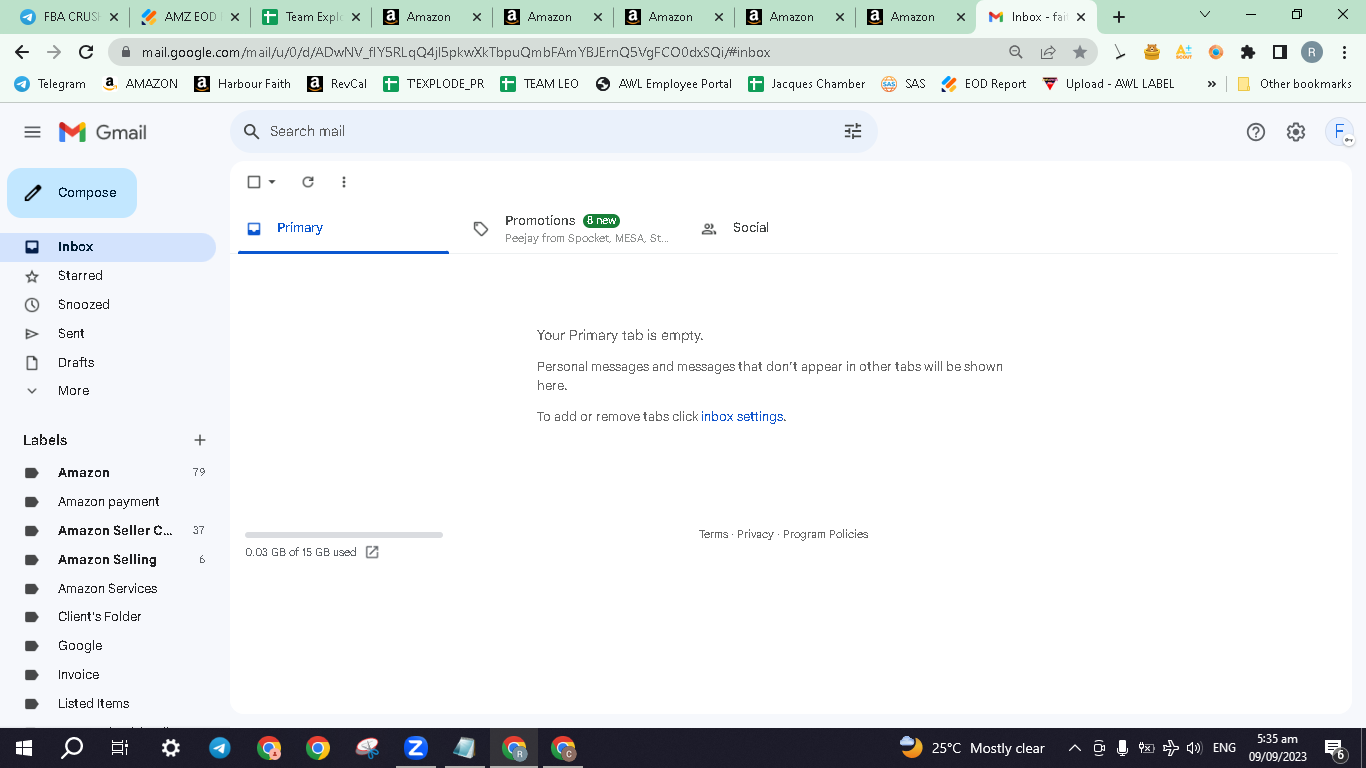Click the Search mail field
The width and height of the screenshot is (1366, 768).
point(554,131)
